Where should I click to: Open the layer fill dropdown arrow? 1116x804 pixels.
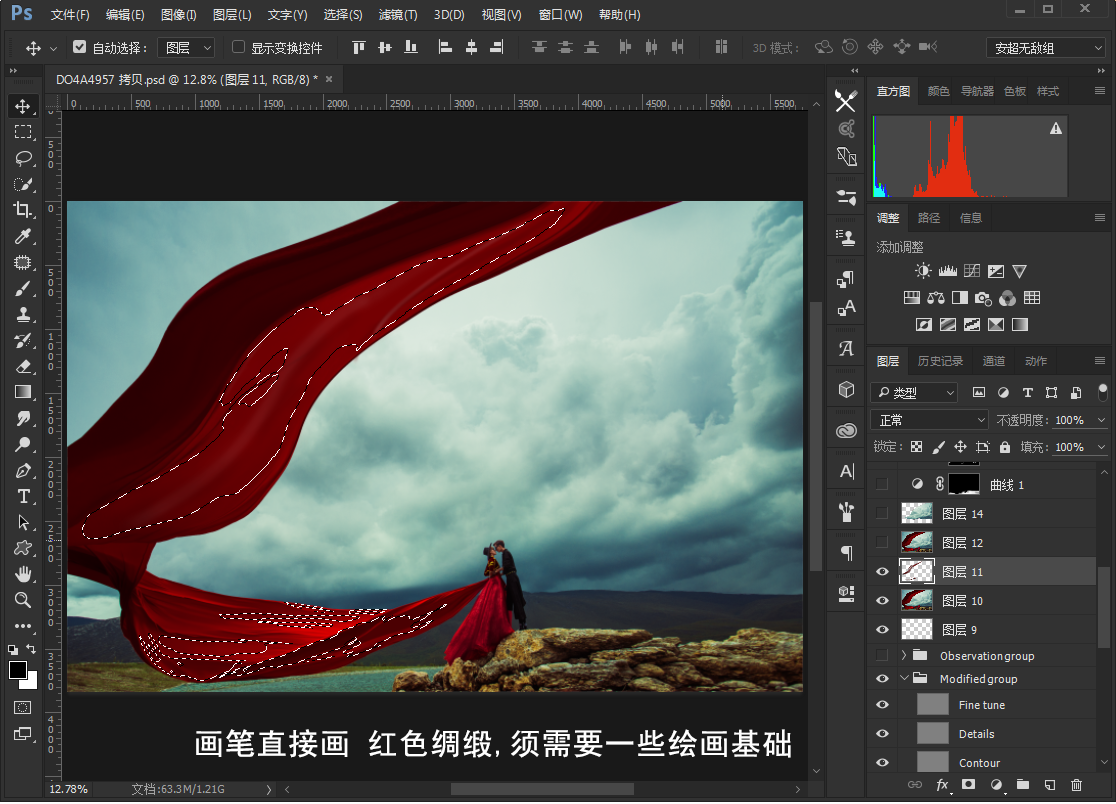click(1101, 447)
